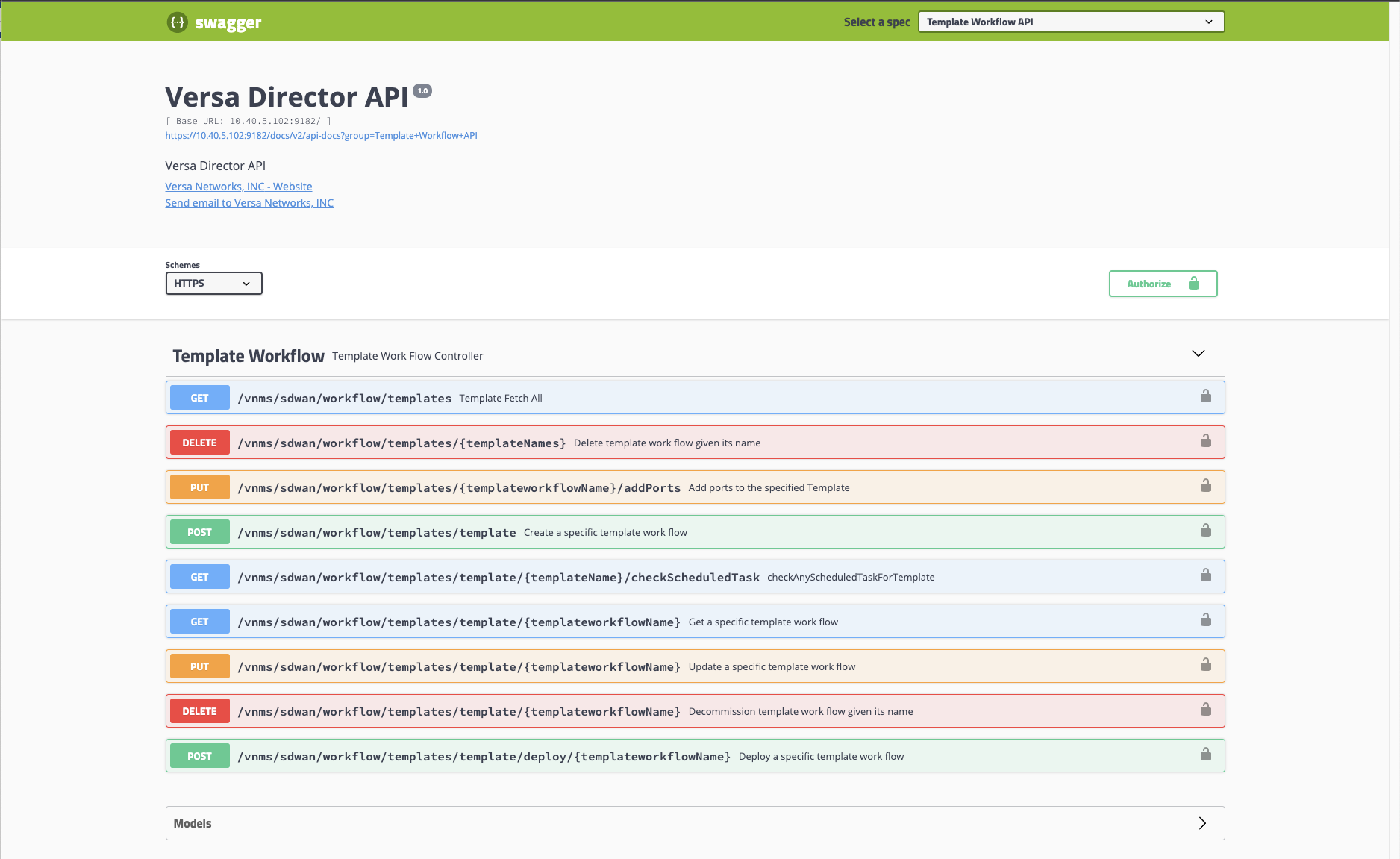This screenshot has height=859, width=1400.
Task: Click lock icon on Template Fetch All row
Action: pos(1205,396)
